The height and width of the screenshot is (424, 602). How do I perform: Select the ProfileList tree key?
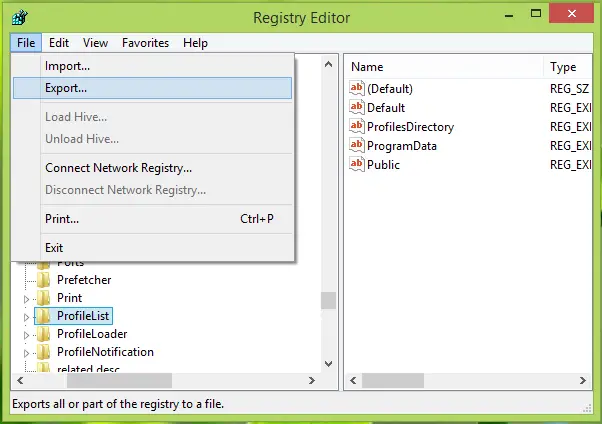(x=83, y=316)
